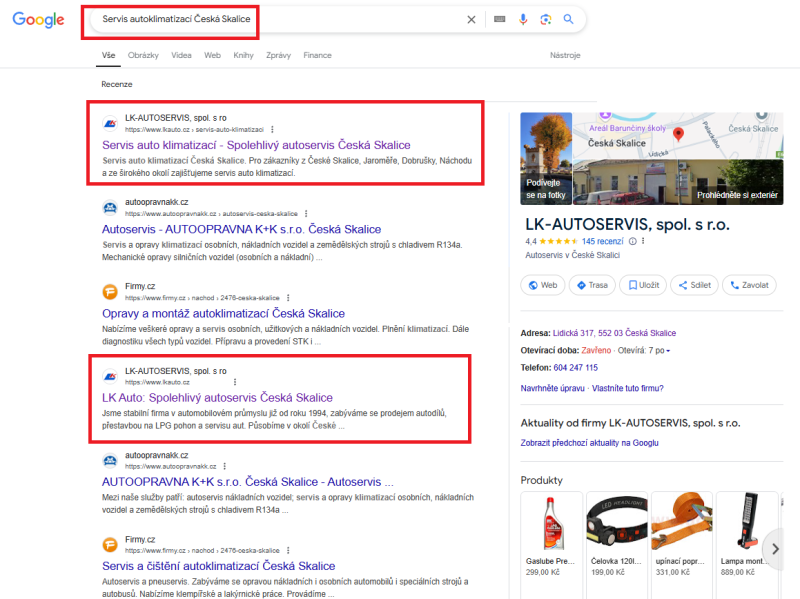Image resolution: width=800 pixels, height=599 pixels.
Task: Click the info icon next to 145 recenzí
Action: [x=633, y=241]
